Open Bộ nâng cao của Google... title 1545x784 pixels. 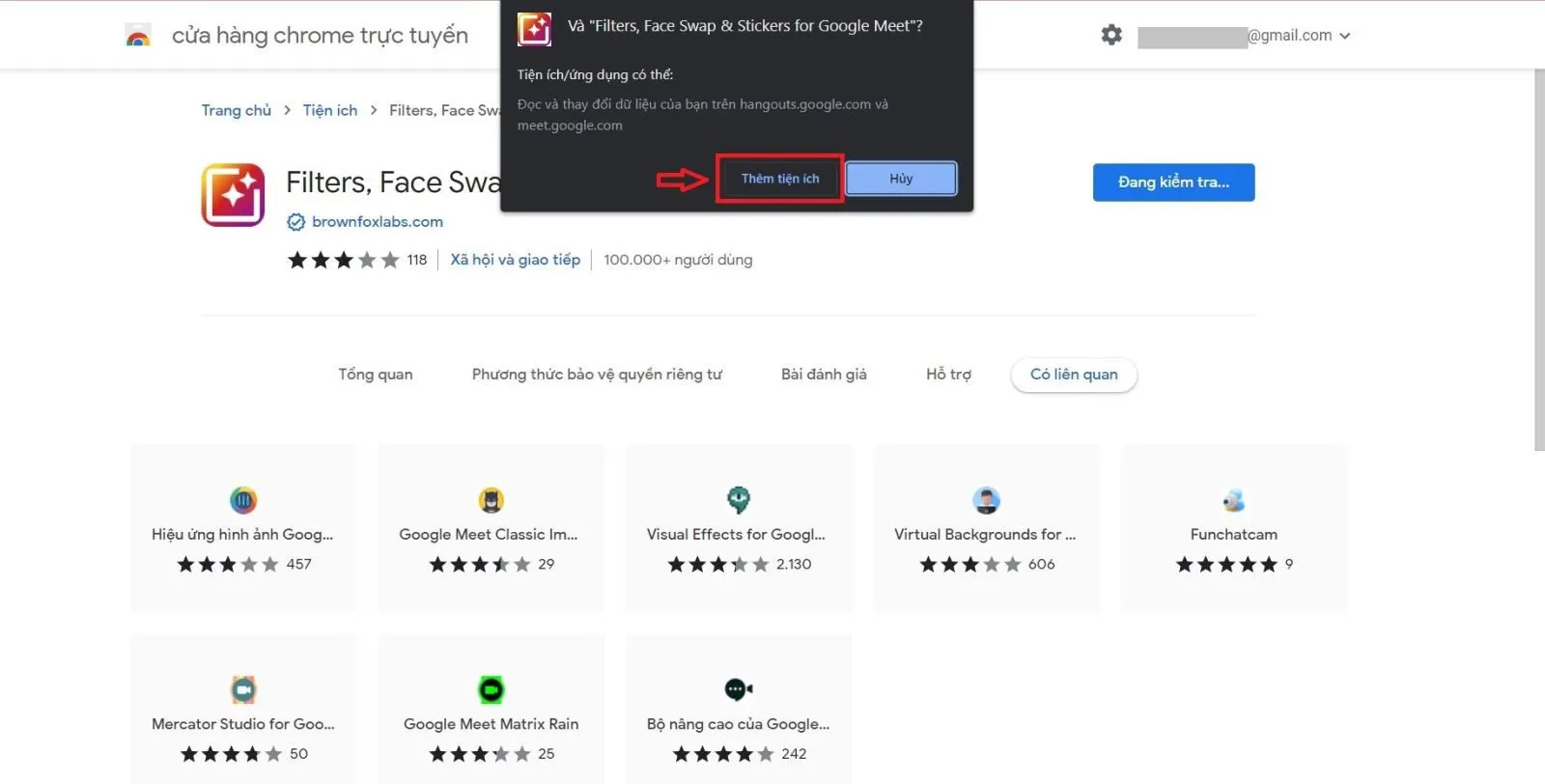coord(739,724)
